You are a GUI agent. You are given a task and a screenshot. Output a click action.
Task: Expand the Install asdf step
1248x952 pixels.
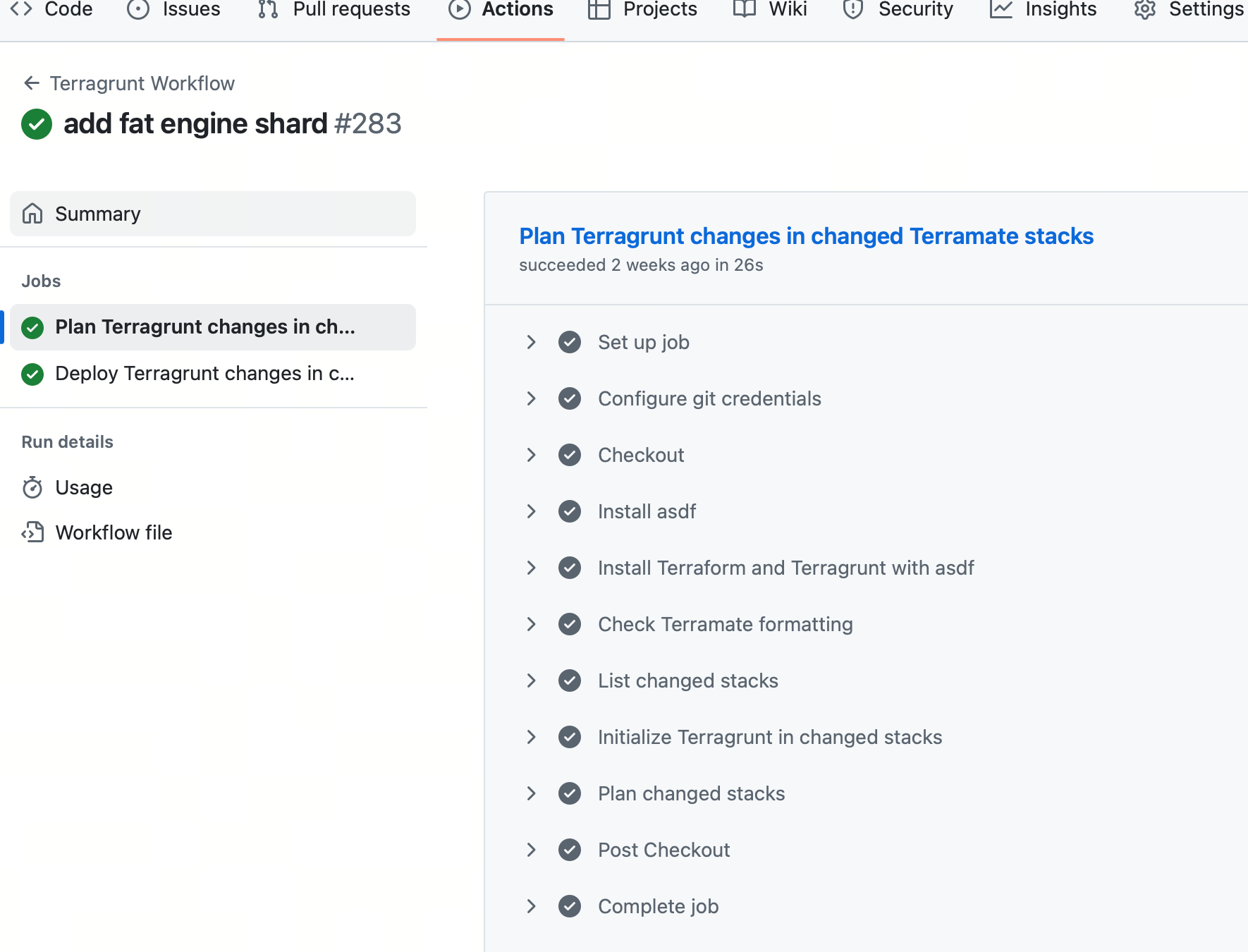pyautogui.click(x=532, y=511)
